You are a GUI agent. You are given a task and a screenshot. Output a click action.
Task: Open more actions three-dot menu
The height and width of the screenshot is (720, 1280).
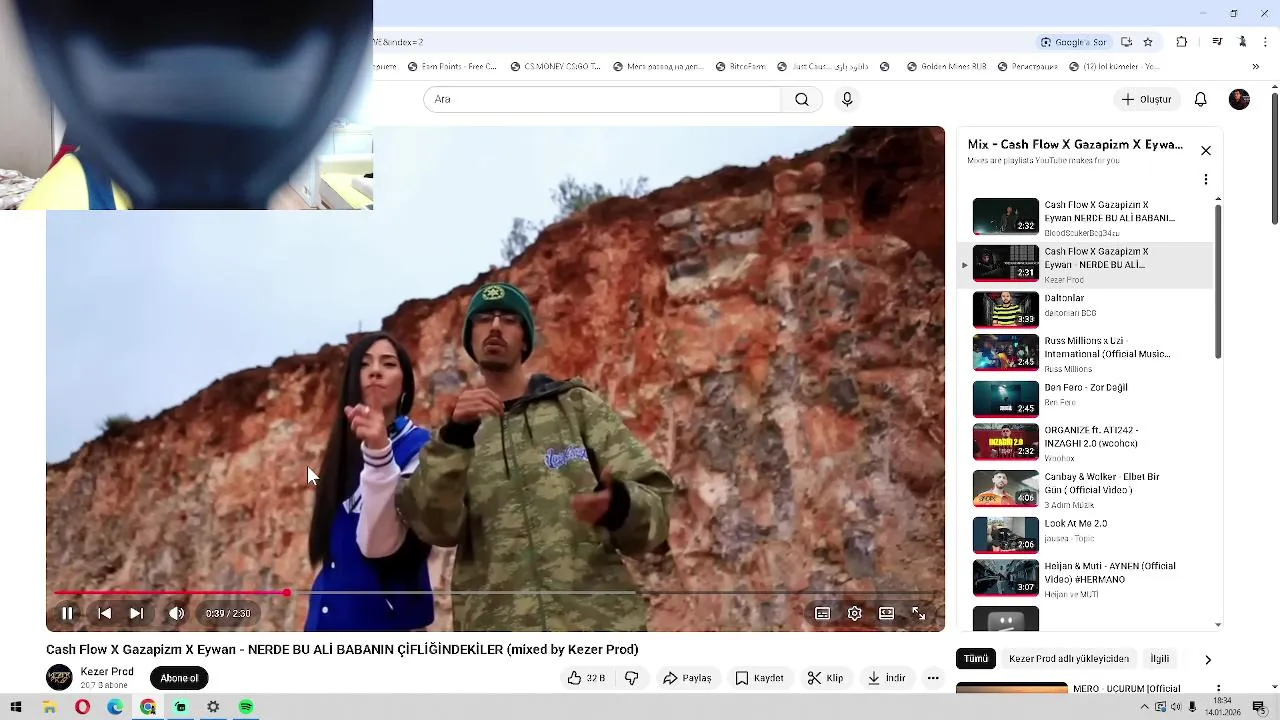point(933,678)
